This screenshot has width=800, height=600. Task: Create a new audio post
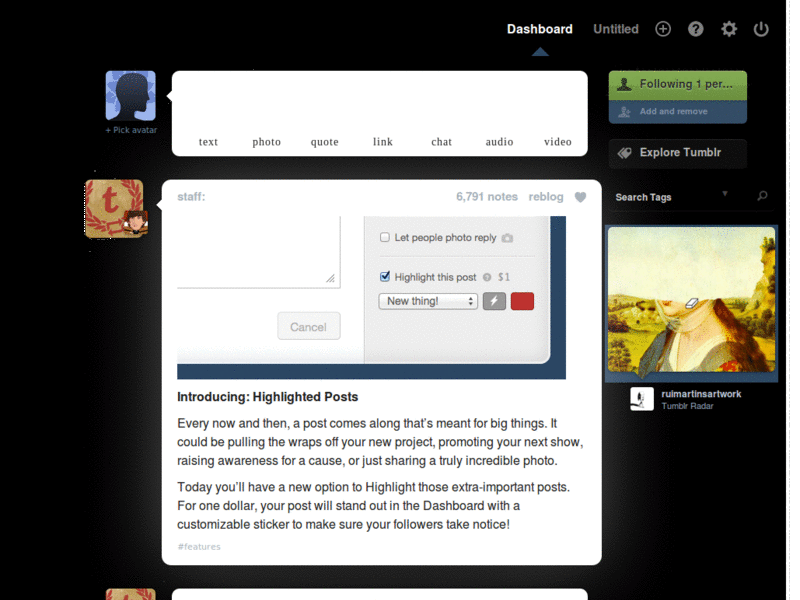tap(499, 142)
